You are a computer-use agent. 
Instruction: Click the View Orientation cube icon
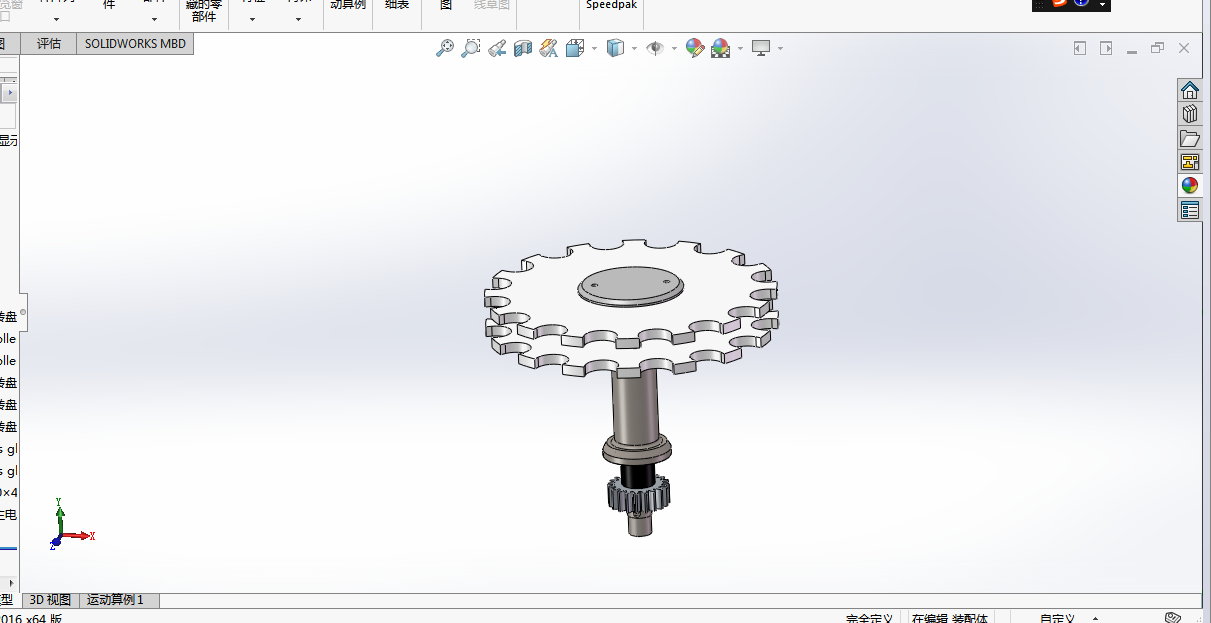575,48
